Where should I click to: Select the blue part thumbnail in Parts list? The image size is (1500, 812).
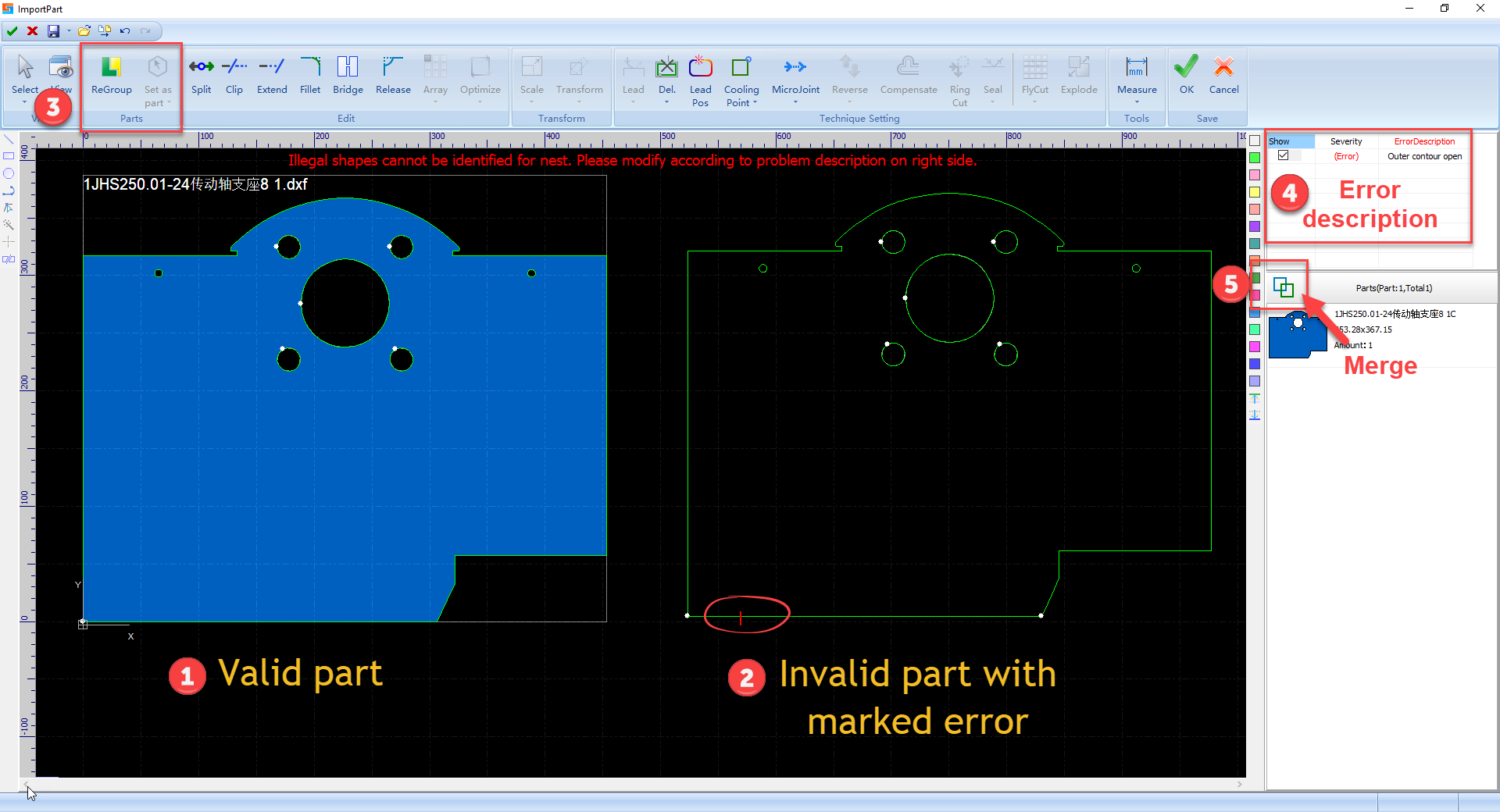[x=1298, y=334]
